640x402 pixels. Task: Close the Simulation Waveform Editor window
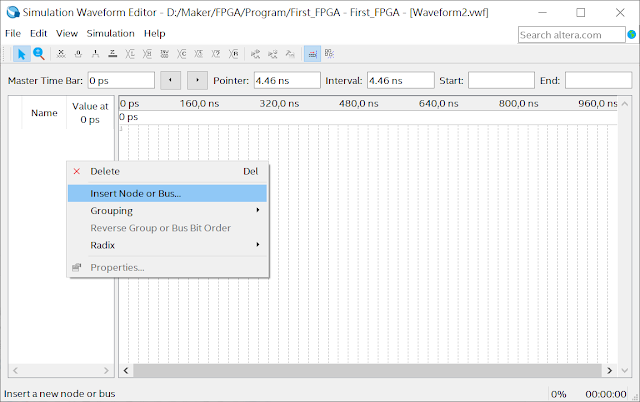pos(620,13)
